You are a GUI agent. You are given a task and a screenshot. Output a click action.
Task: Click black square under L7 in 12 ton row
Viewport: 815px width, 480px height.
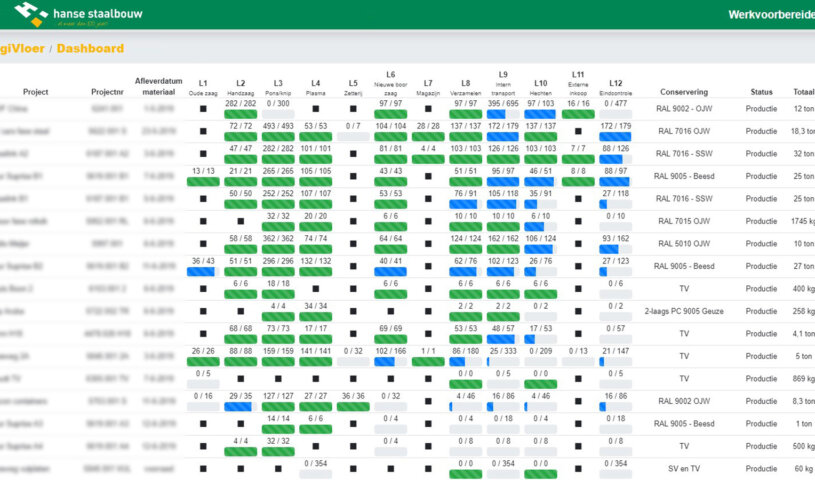pos(428,109)
